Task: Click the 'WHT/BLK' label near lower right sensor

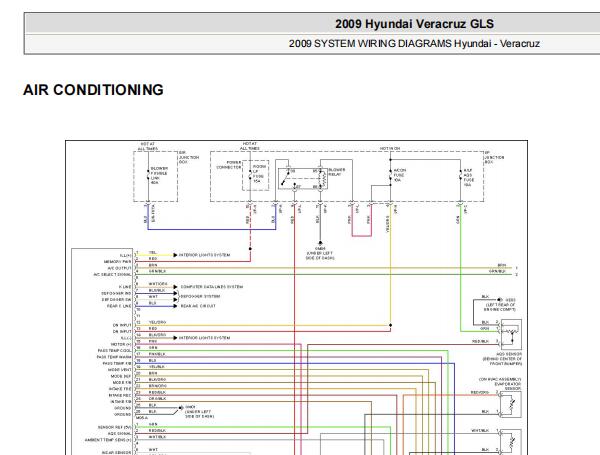Action: pyautogui.click(x=480, y=431)
